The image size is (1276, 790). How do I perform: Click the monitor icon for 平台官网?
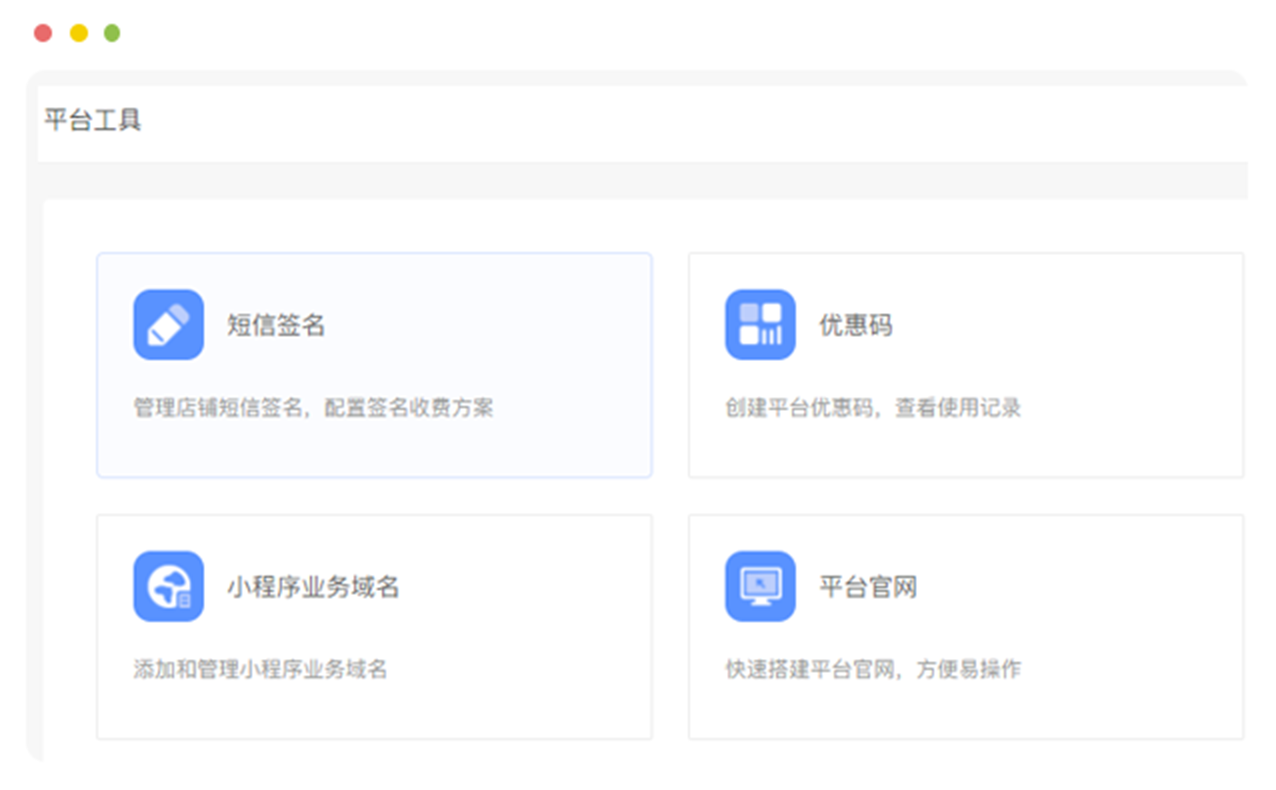(x=760, y=587)
